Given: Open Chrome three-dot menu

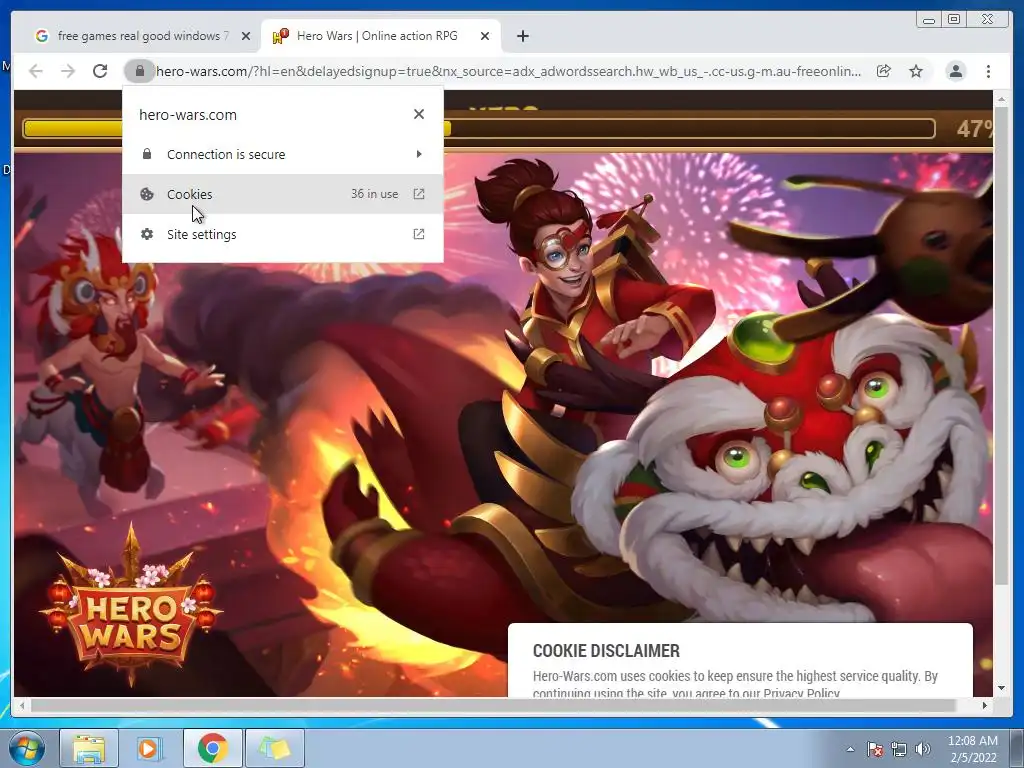Looking at the screenshot, I should click(x=988, y=71).
